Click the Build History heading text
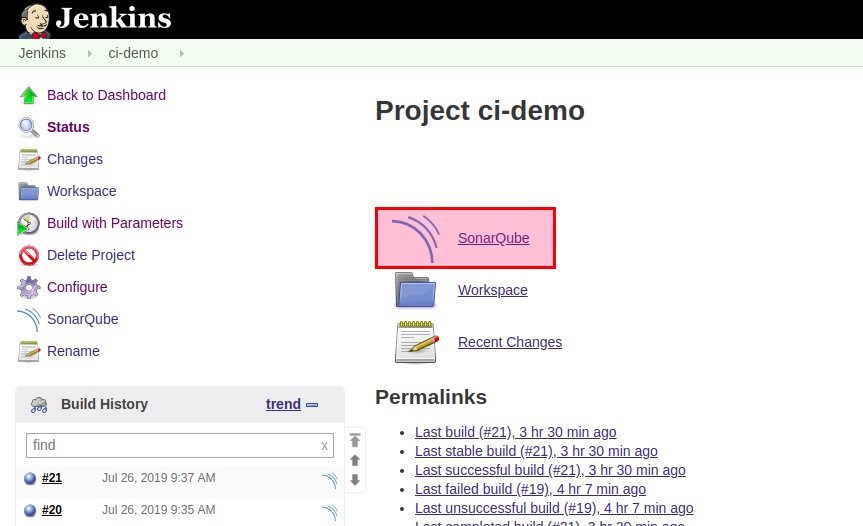This screenshot has height=526, width=863. 105,404
